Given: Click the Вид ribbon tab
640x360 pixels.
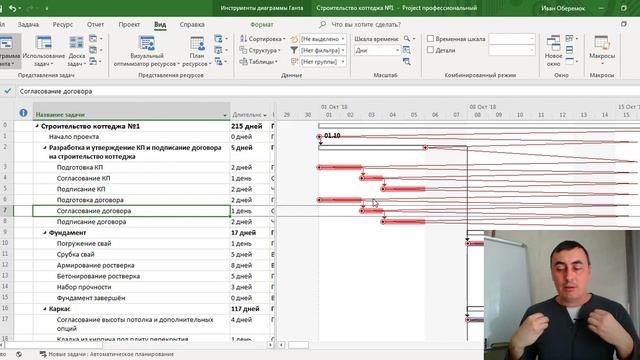Looking at the screenshot, I should (x=160, y=24).
